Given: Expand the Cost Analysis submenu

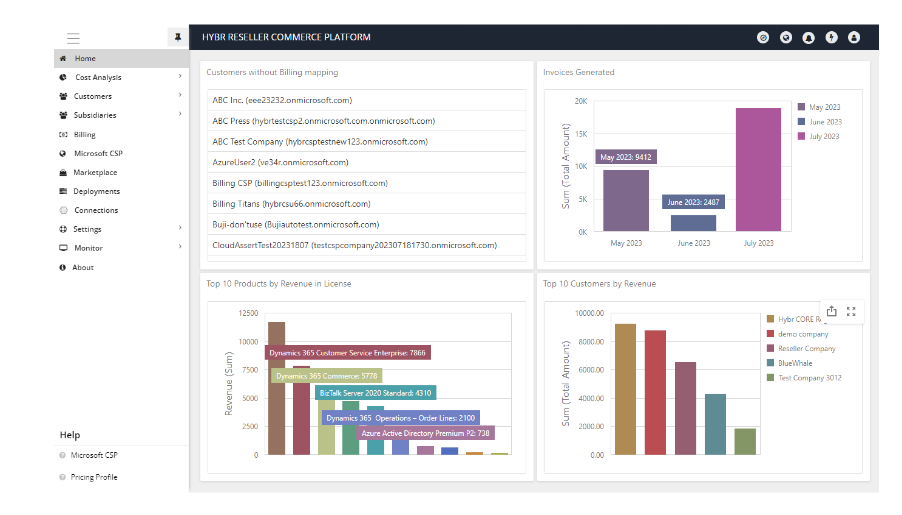Looking at the screenshot, I should [x=180, y=77].
